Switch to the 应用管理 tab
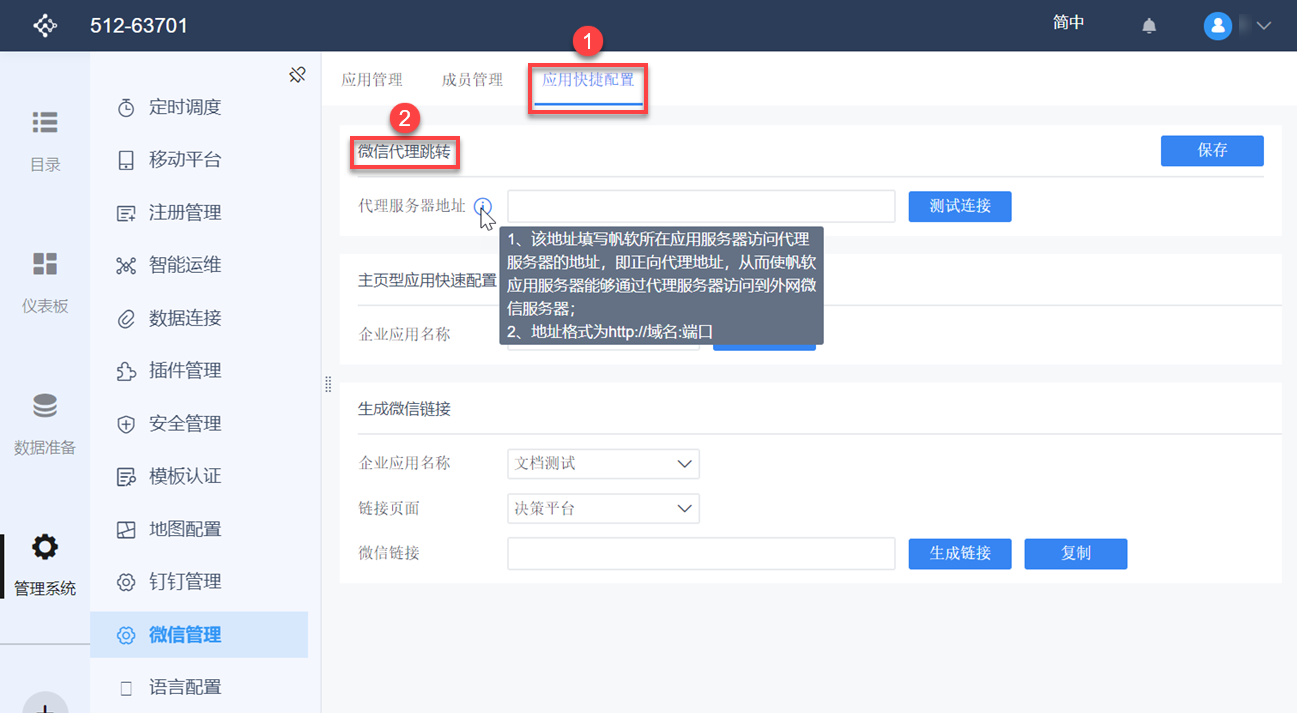Image resolution: width=1297 pixels, height=713 pixels. (372, 80)
